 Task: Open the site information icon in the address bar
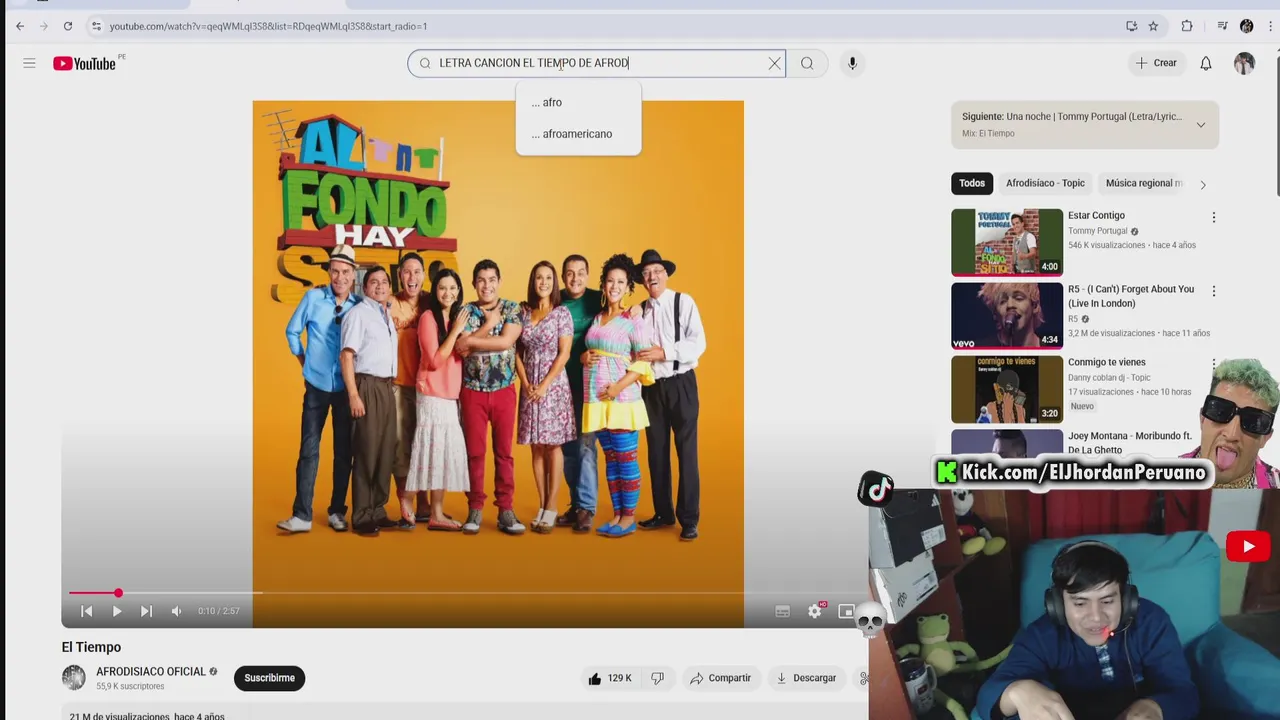point(96,26)
